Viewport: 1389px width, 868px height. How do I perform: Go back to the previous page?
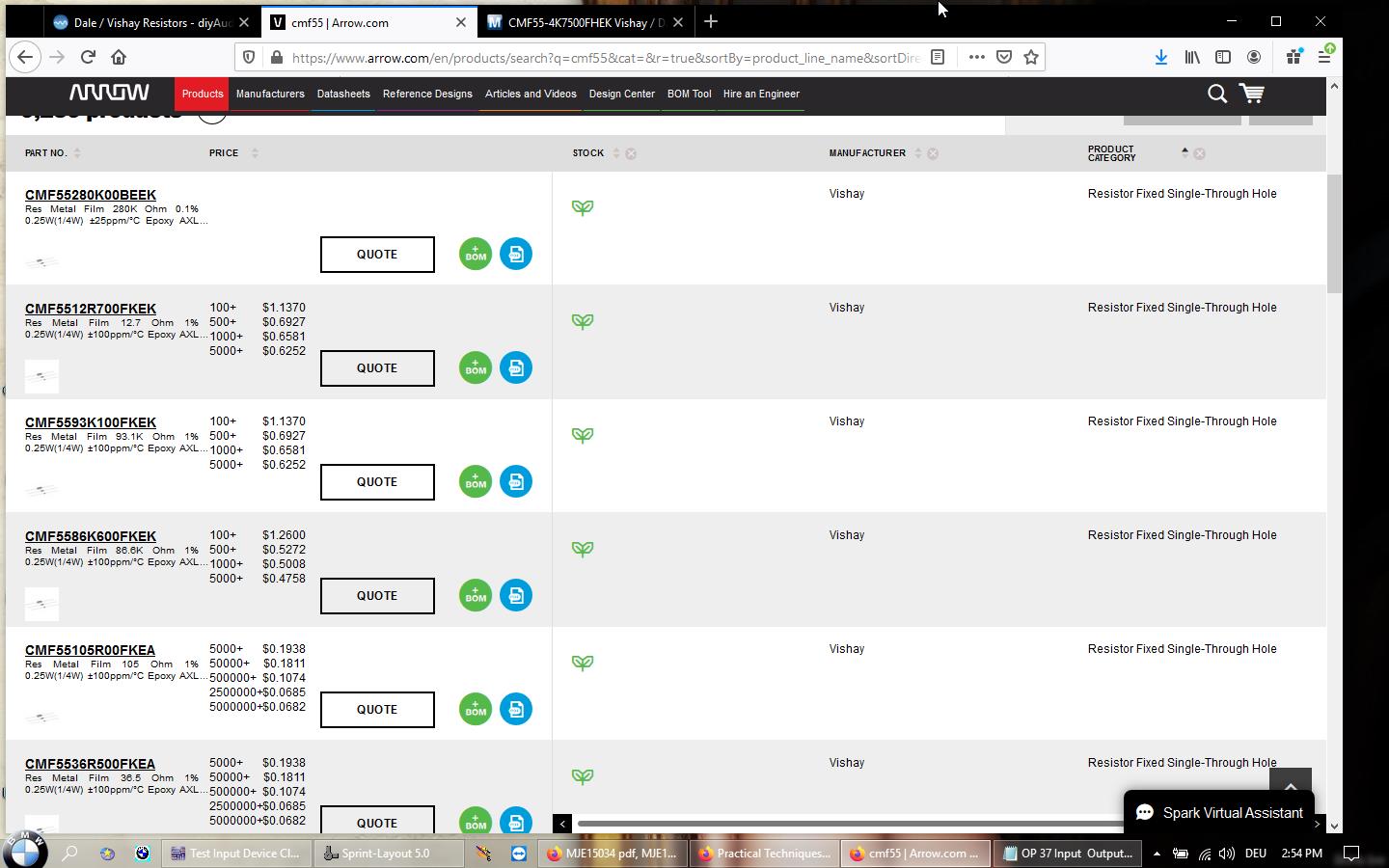point(25,57)
